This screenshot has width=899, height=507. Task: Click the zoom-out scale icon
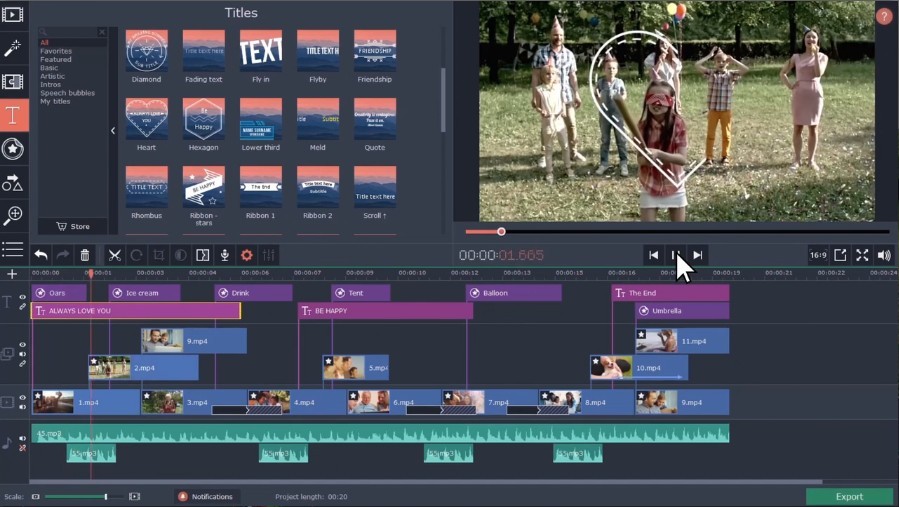point(36,497)
